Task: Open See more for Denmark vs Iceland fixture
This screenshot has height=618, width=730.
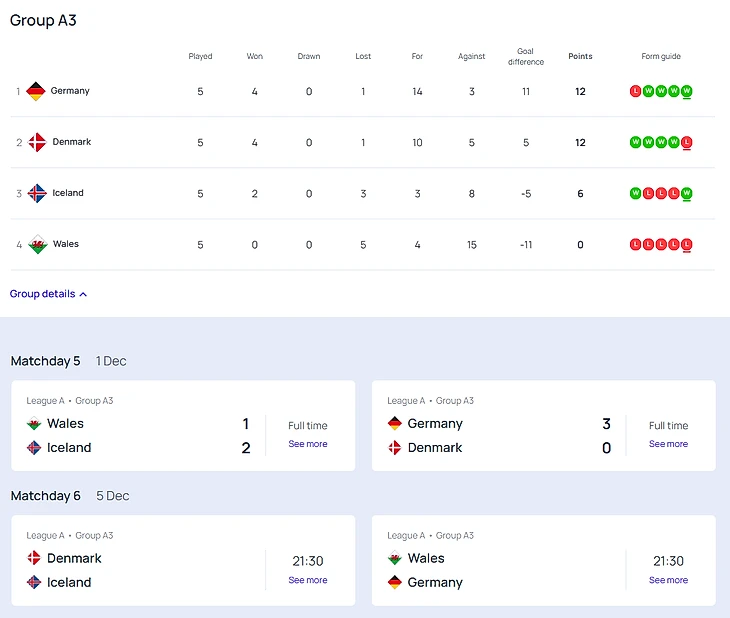Action: [x=307, y=580]
